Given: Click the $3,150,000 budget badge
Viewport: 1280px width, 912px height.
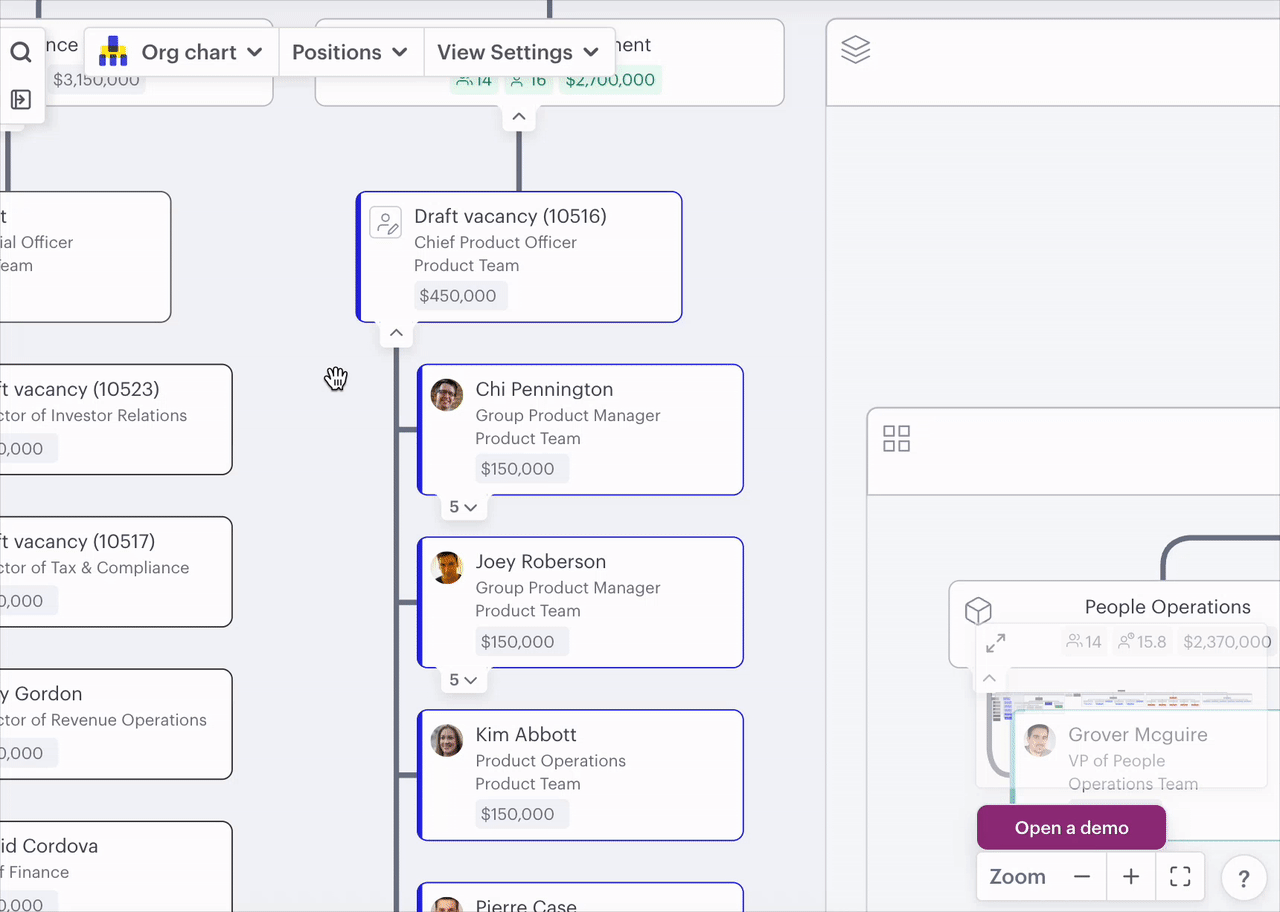Looking at the screenshot, I should coord(96,80).
